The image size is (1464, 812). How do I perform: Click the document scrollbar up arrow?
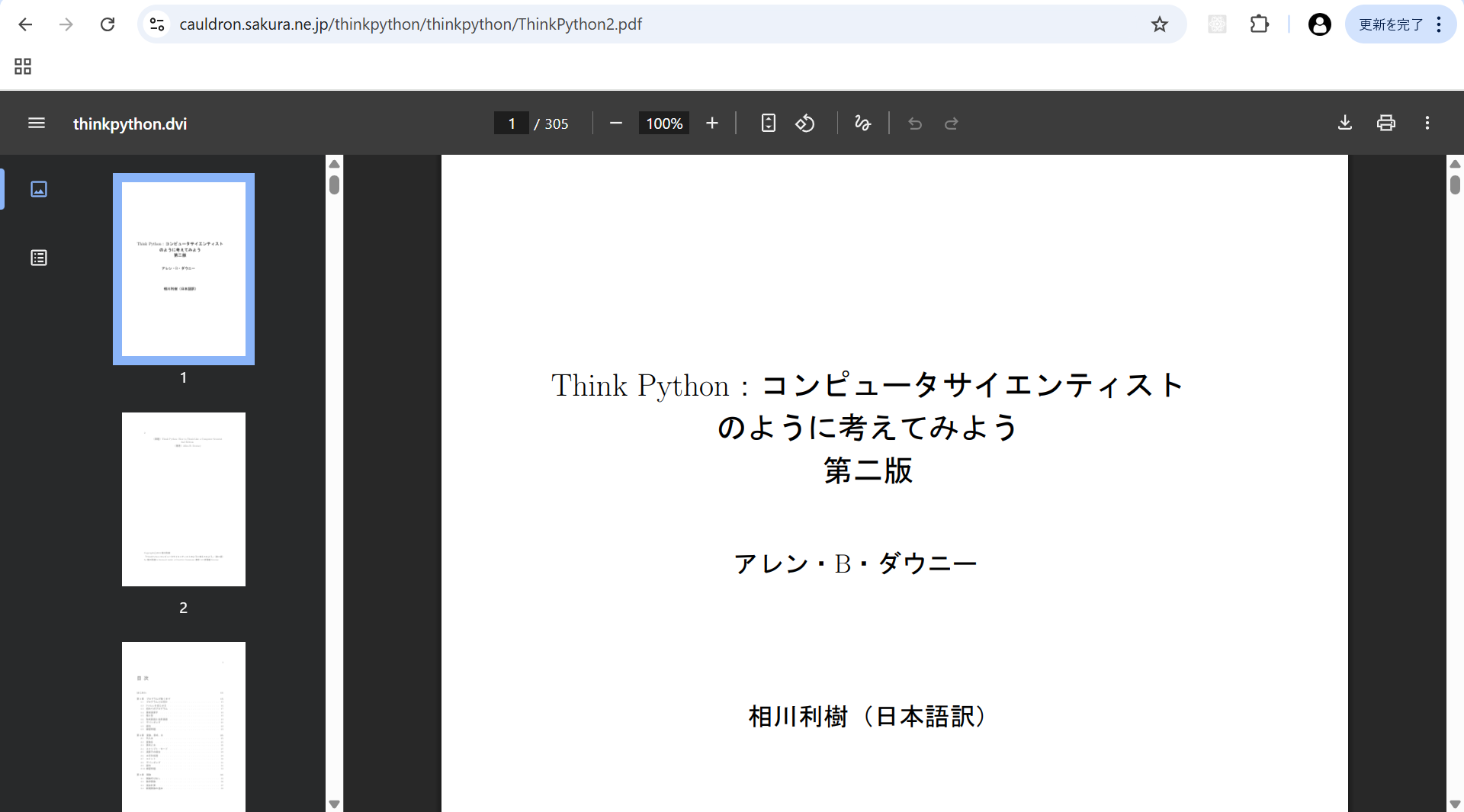coord(1455,164)
